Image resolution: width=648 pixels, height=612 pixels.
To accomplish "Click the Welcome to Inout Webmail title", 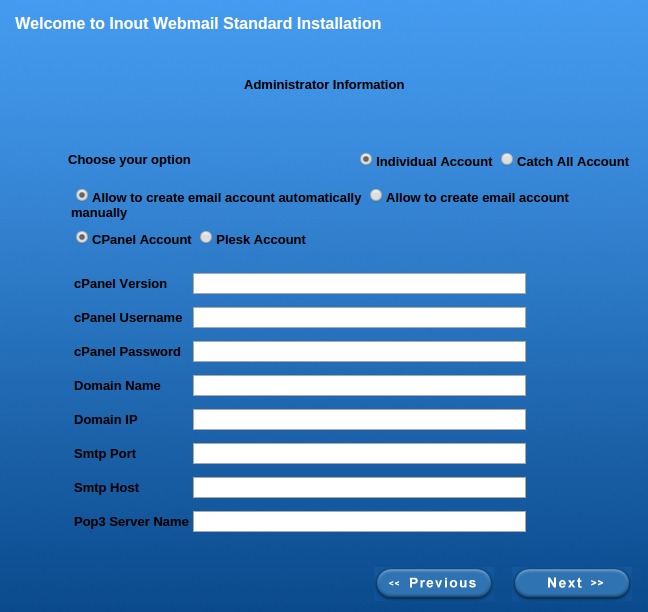I will [198, 24].
